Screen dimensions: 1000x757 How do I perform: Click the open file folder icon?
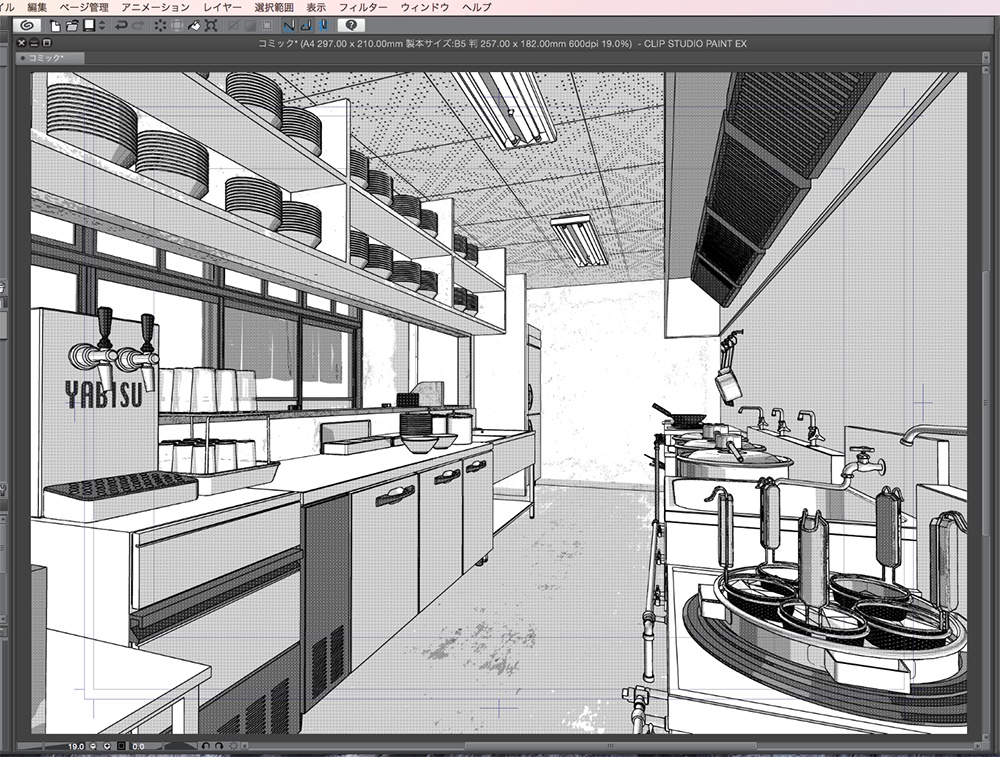pyautogui.click(x=71, y=26)
